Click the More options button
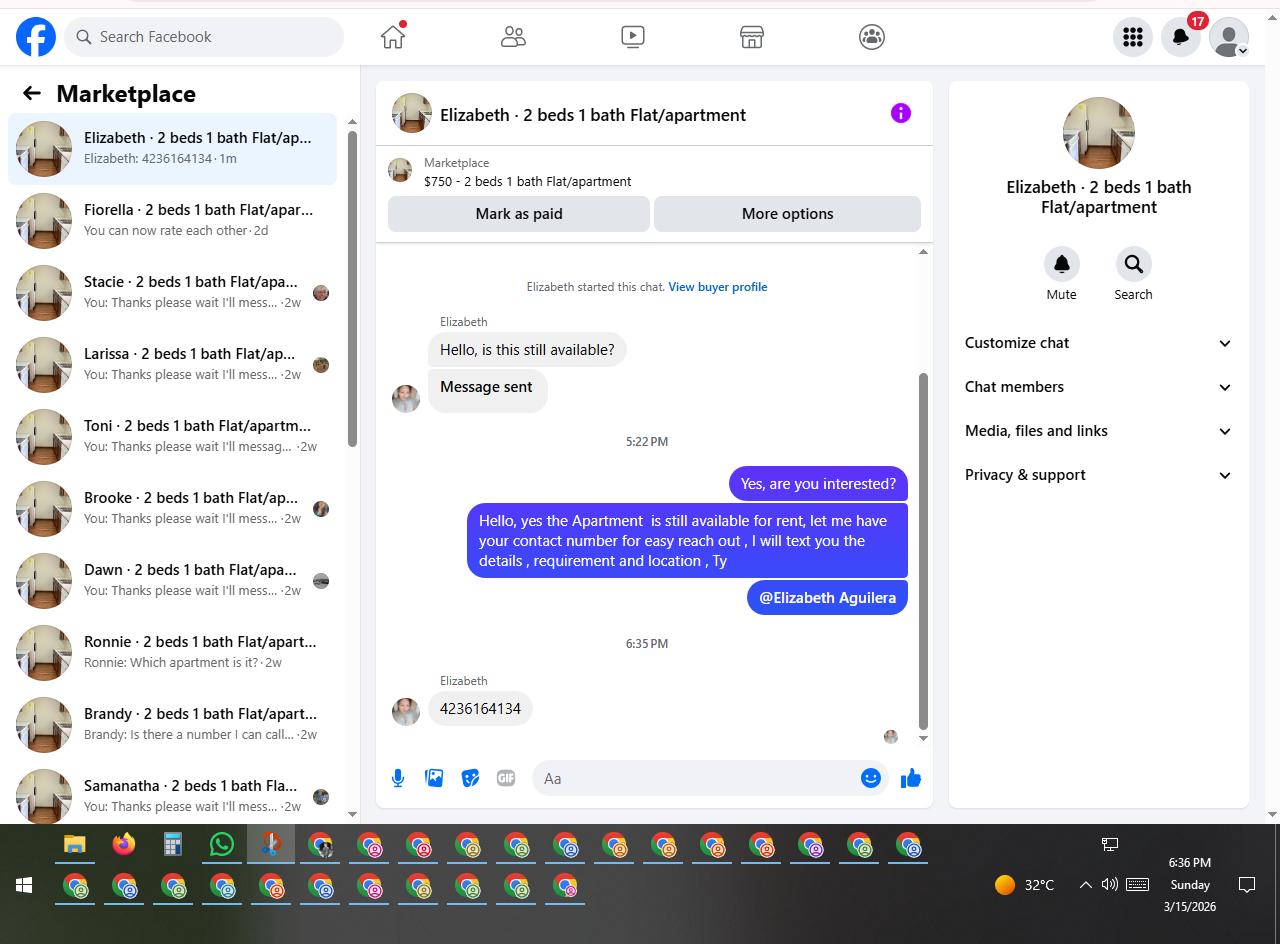This screenshot has height=944, width=1280. coord(788,214)
